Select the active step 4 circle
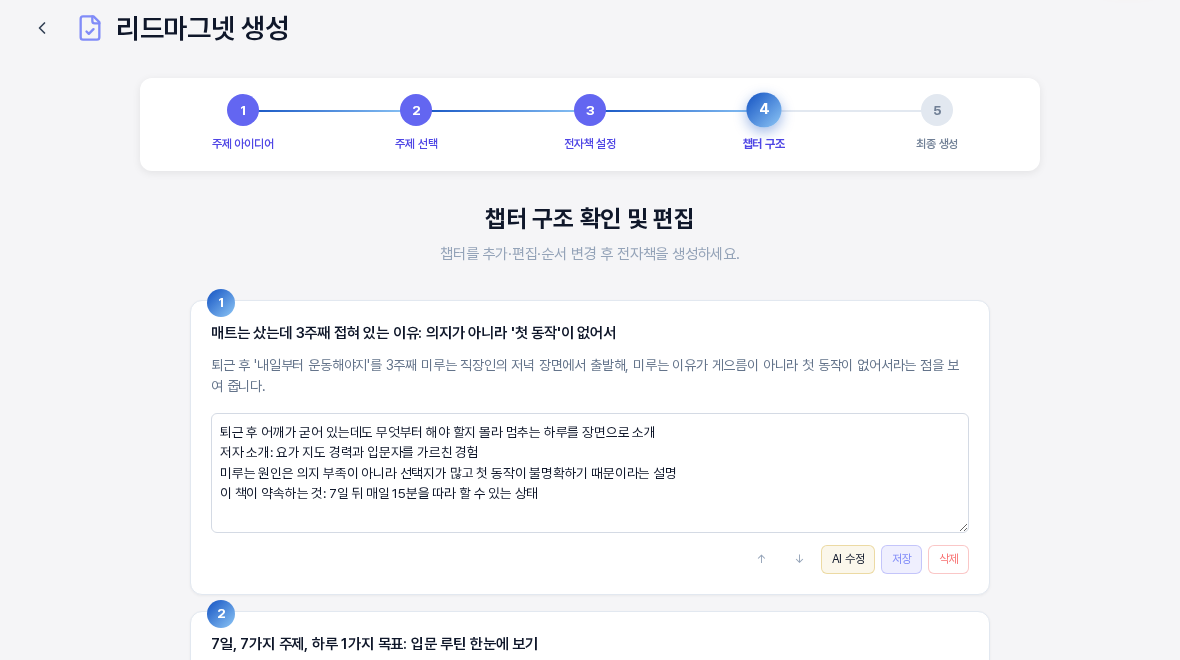The image size is (1180, 660). 764,110
